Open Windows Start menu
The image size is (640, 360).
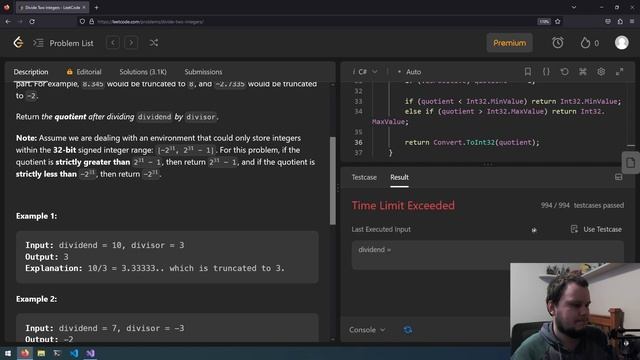(8, 353)
